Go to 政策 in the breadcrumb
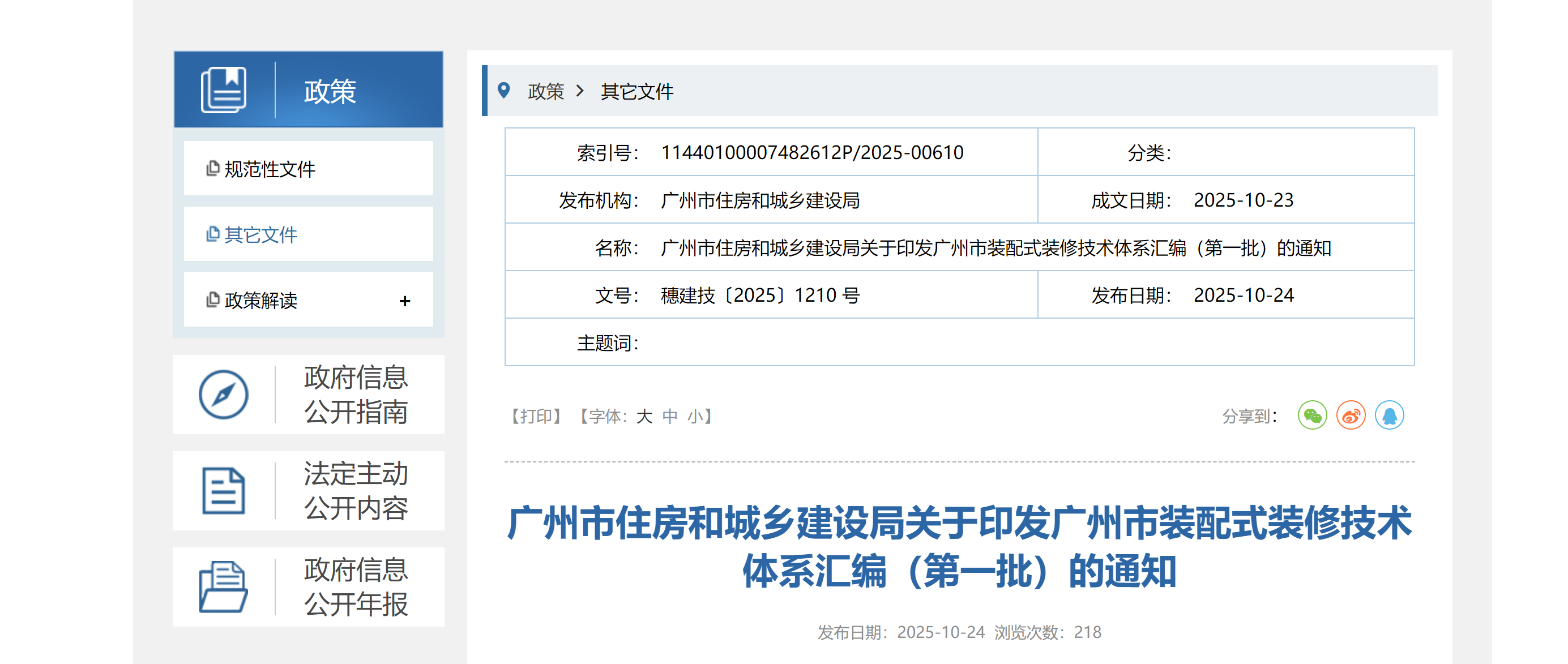This screenshot has width=1568, height=664. 546,91
